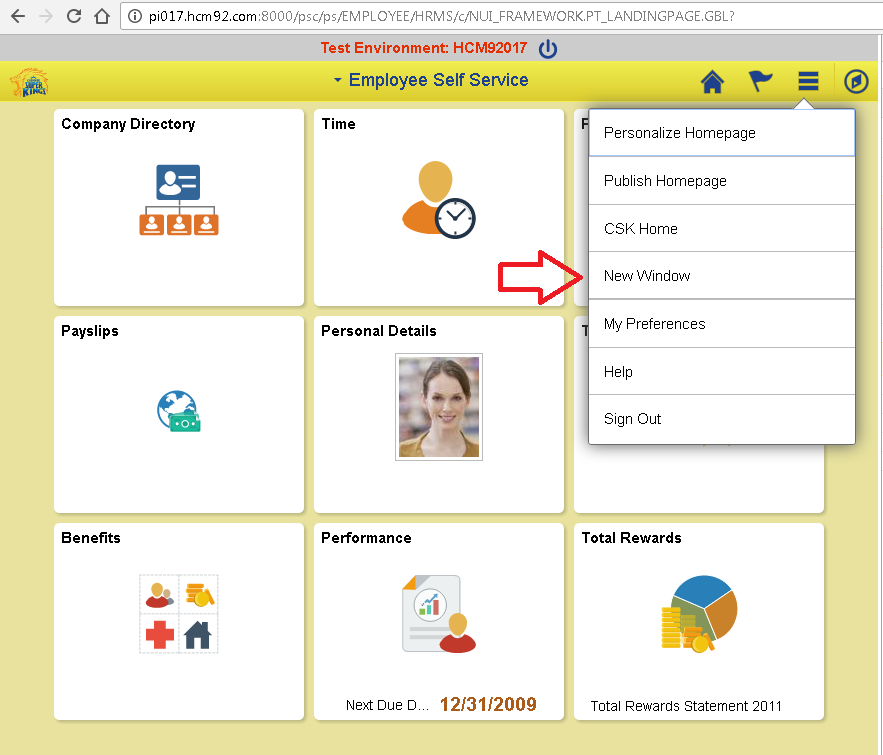Image resolution: width=883 pixels, height=755 pixels.
Task: Open the NavBar using the compass icon
Action: pos(856,81)
